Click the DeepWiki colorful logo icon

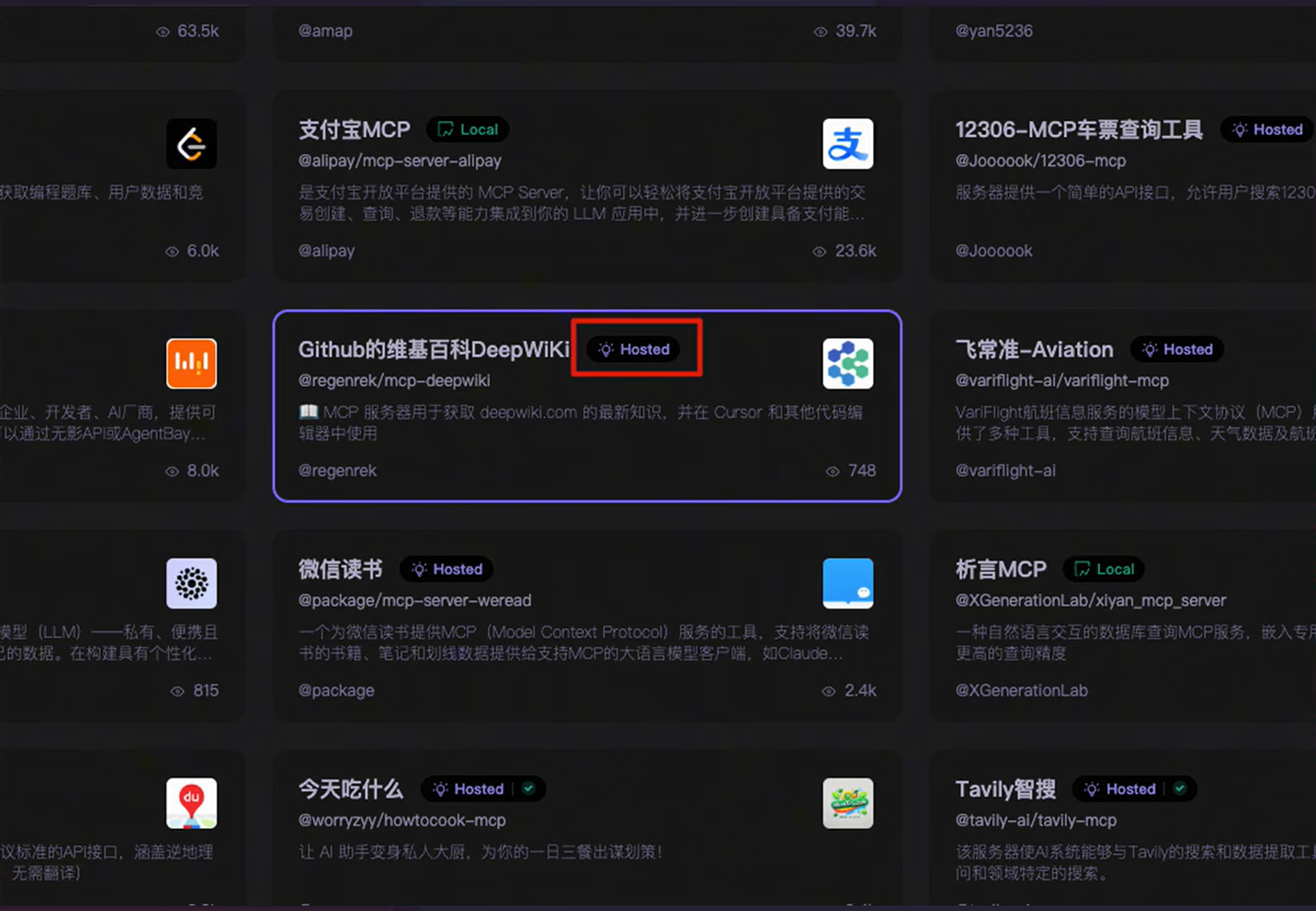tap(847, 363)
